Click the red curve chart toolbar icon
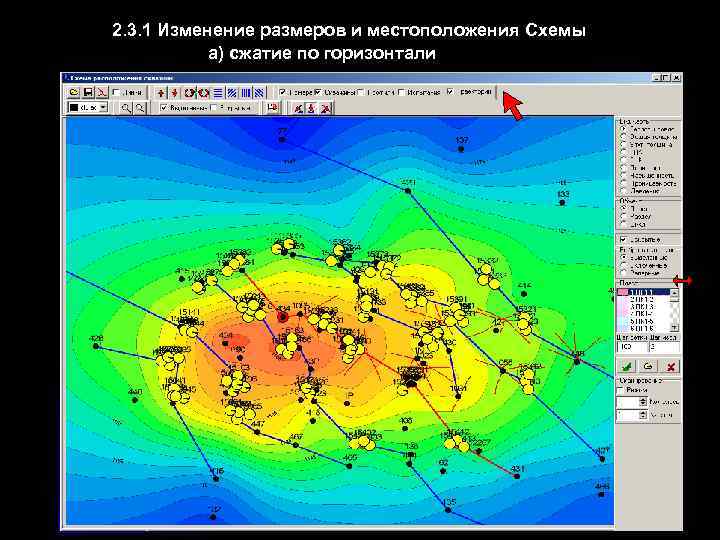The image size is (720, 540). [101, 93]
